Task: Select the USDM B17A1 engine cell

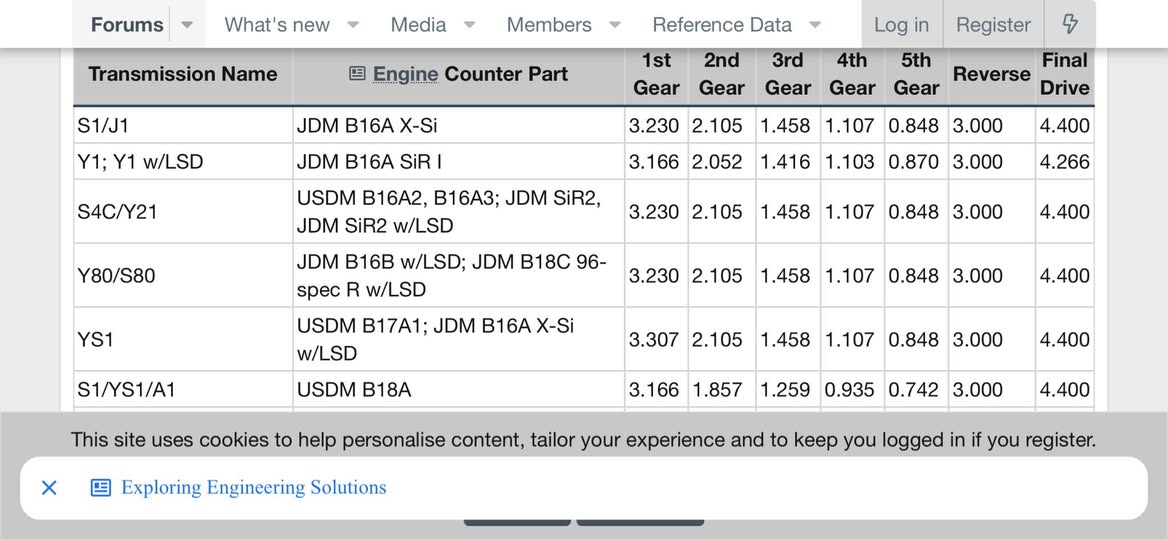Action: tap(459, 340)
